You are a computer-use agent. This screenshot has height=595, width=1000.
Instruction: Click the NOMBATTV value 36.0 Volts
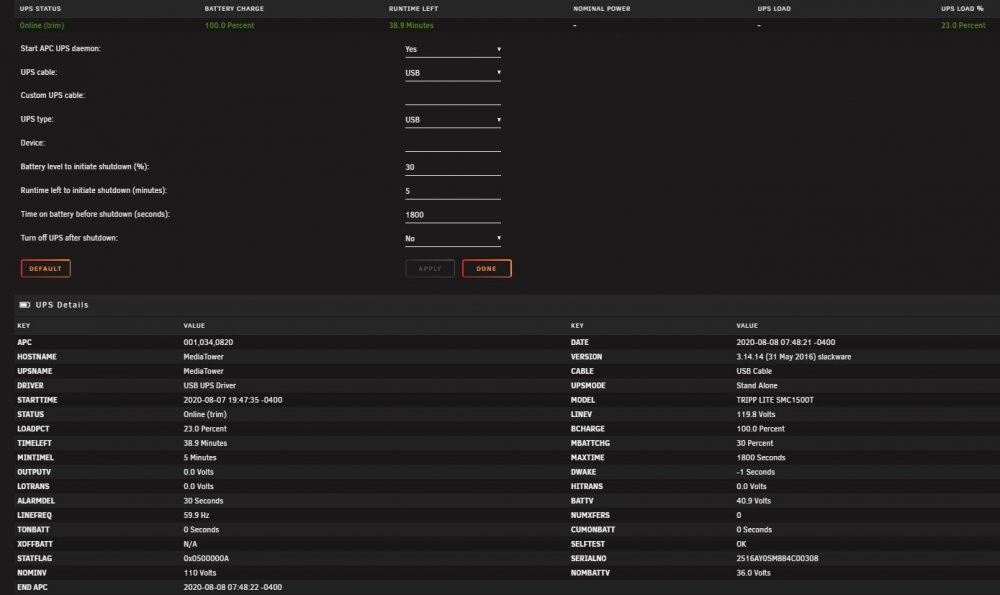click(x=753, y=573)
